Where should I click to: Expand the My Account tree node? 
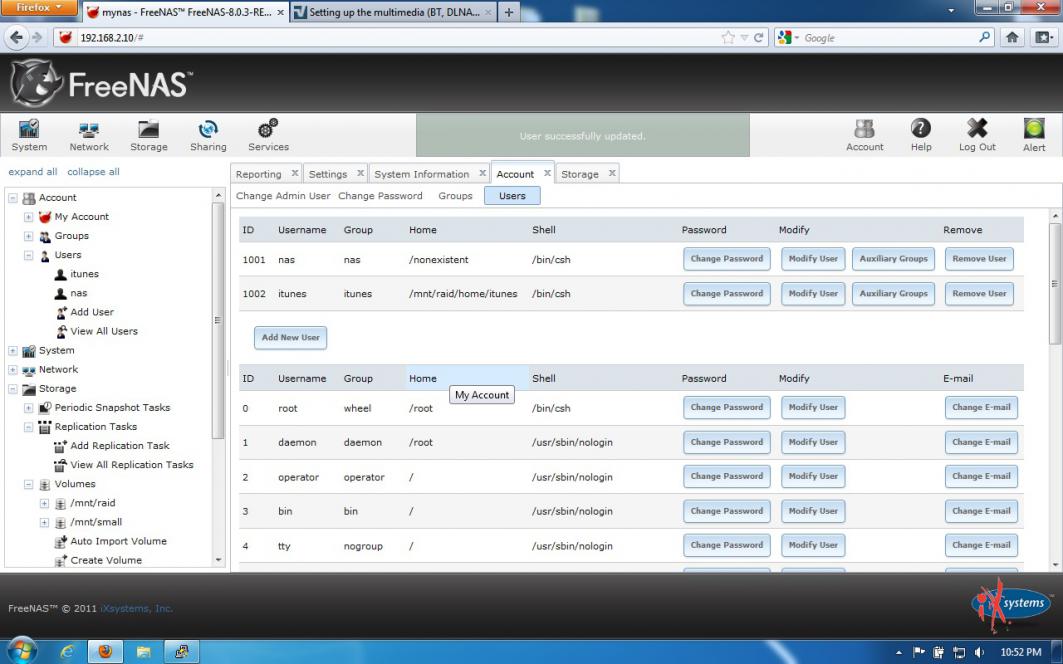coord(28,217)
